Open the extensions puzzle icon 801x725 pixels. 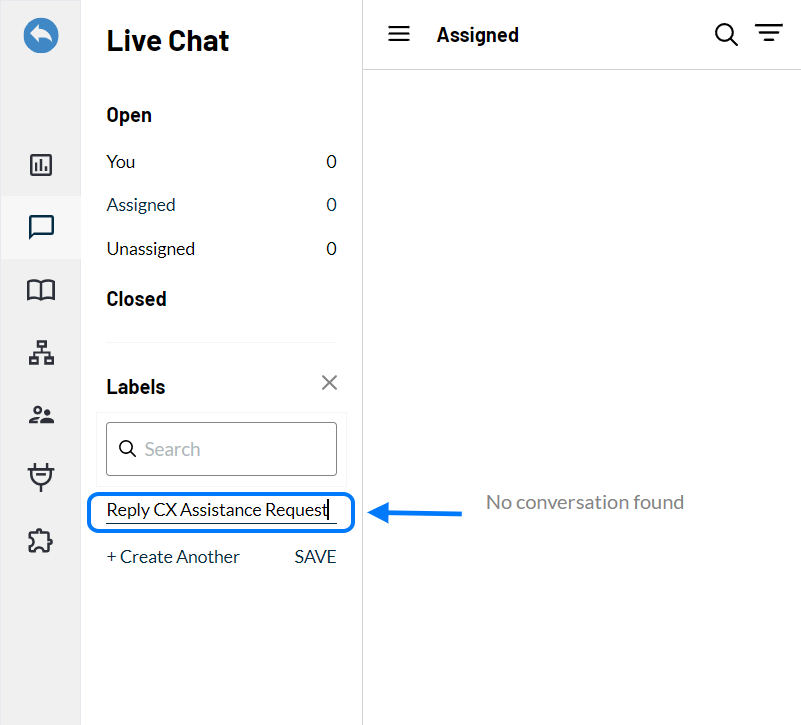coord(41,541)
